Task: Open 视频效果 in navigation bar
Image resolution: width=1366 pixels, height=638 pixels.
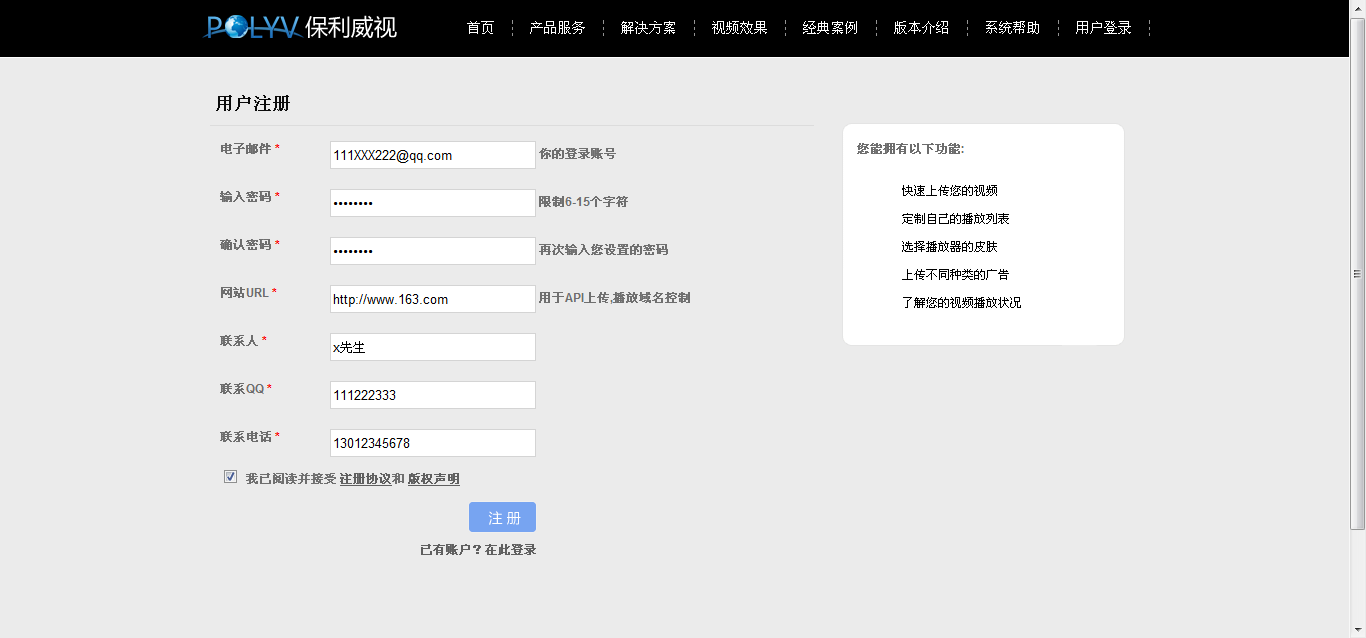Action: 739,28
